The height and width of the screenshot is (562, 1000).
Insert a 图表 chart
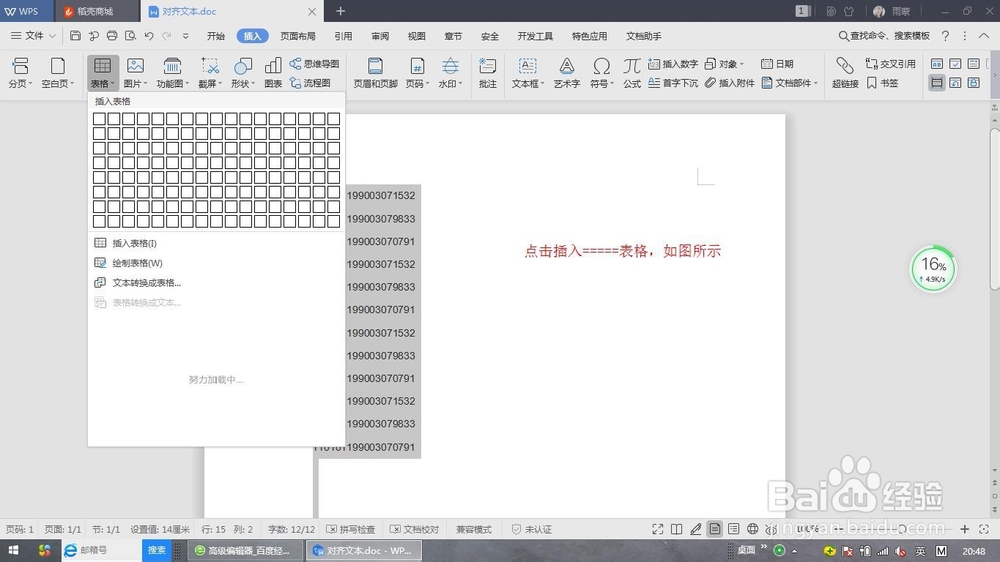[x=273, y=72]
